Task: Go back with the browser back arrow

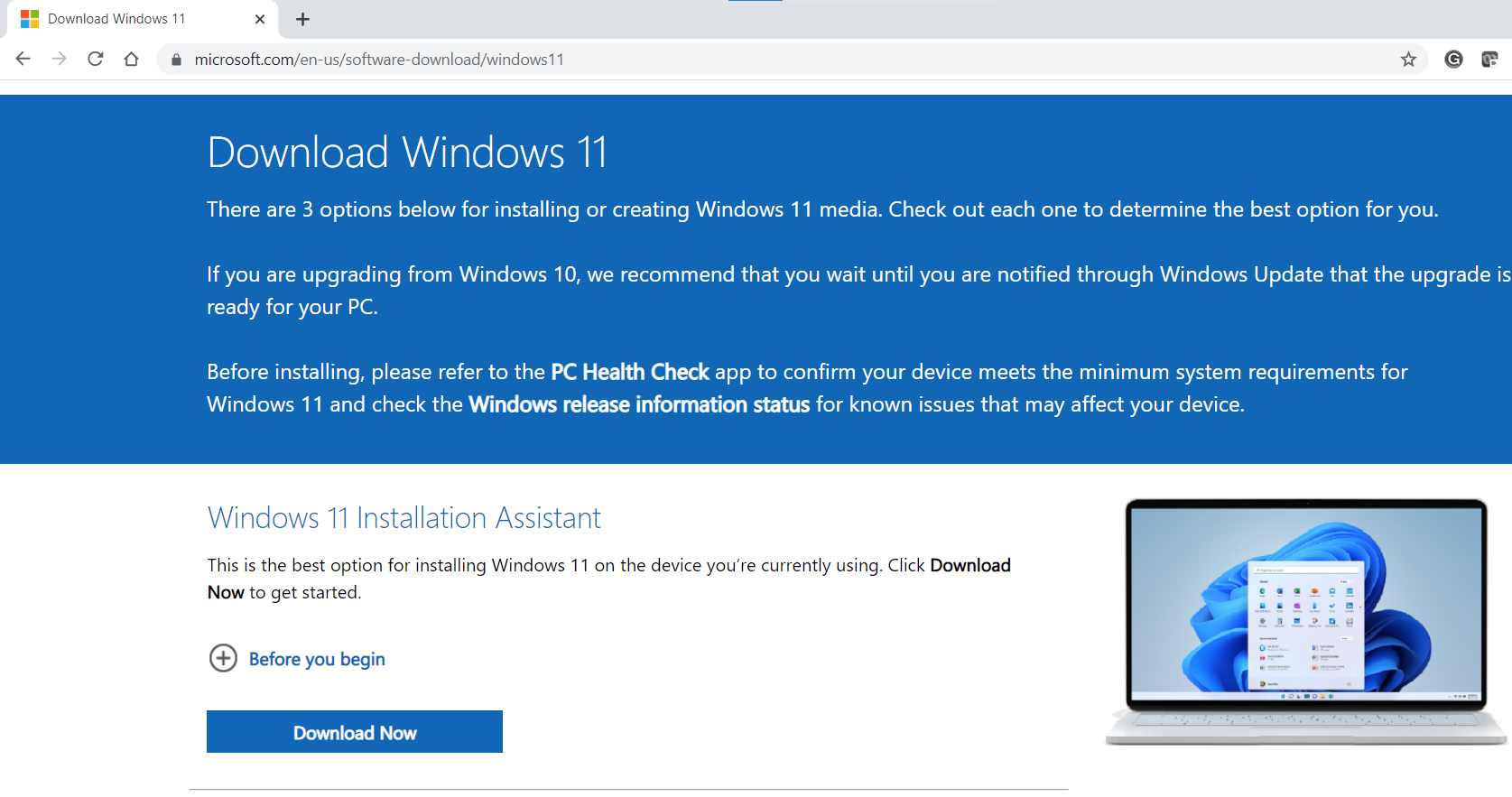Action: [x=23, y=59]
